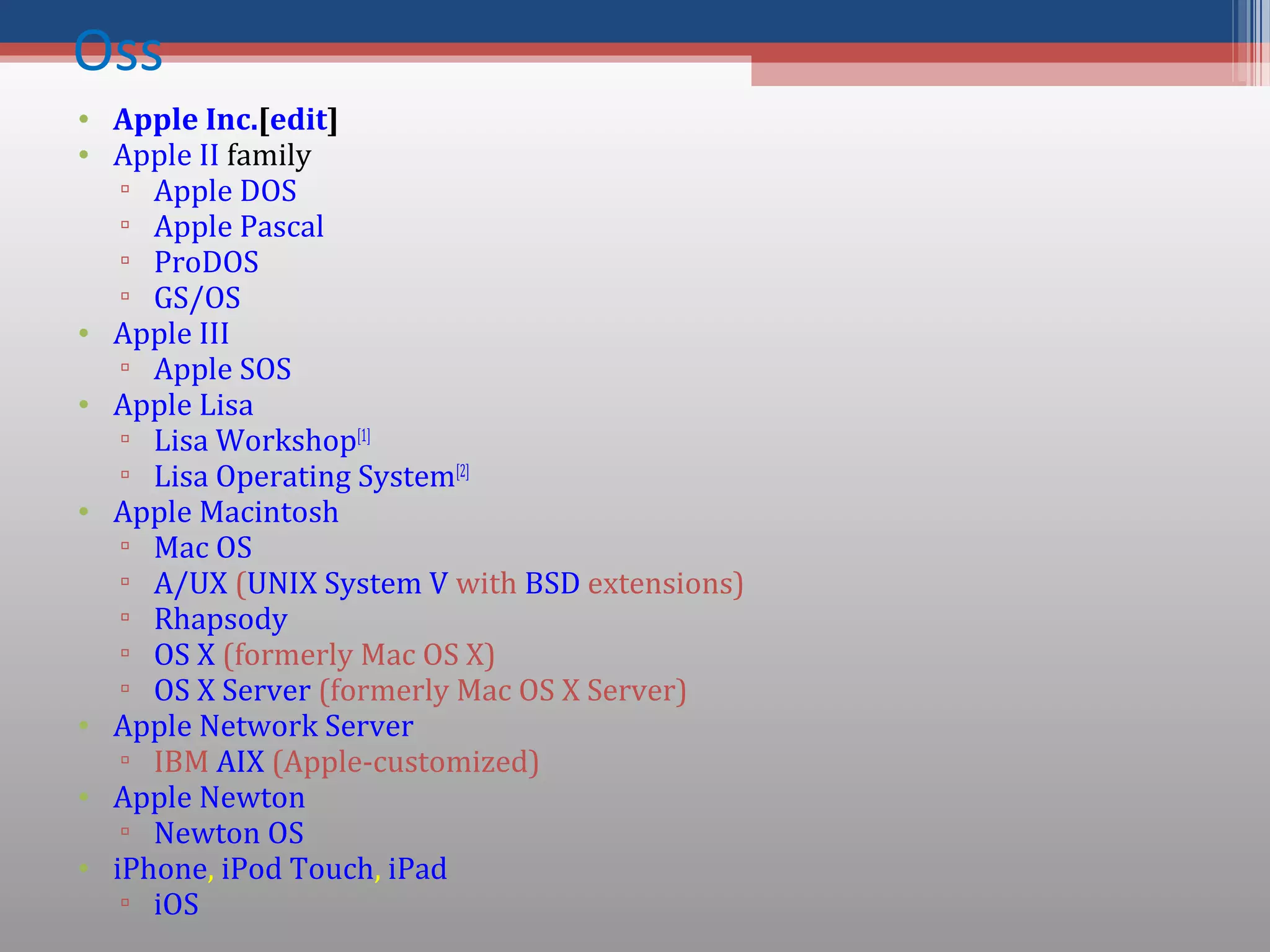
Task: Open the 'Mac OS' link
Action: pyautogui.click(x=203, y=549)
